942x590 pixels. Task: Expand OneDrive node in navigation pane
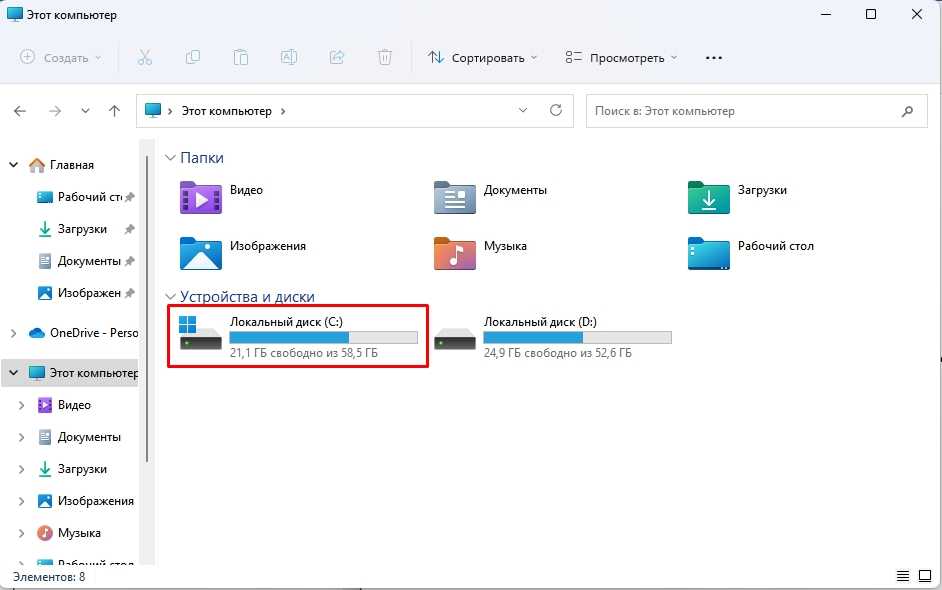[13, 333]
